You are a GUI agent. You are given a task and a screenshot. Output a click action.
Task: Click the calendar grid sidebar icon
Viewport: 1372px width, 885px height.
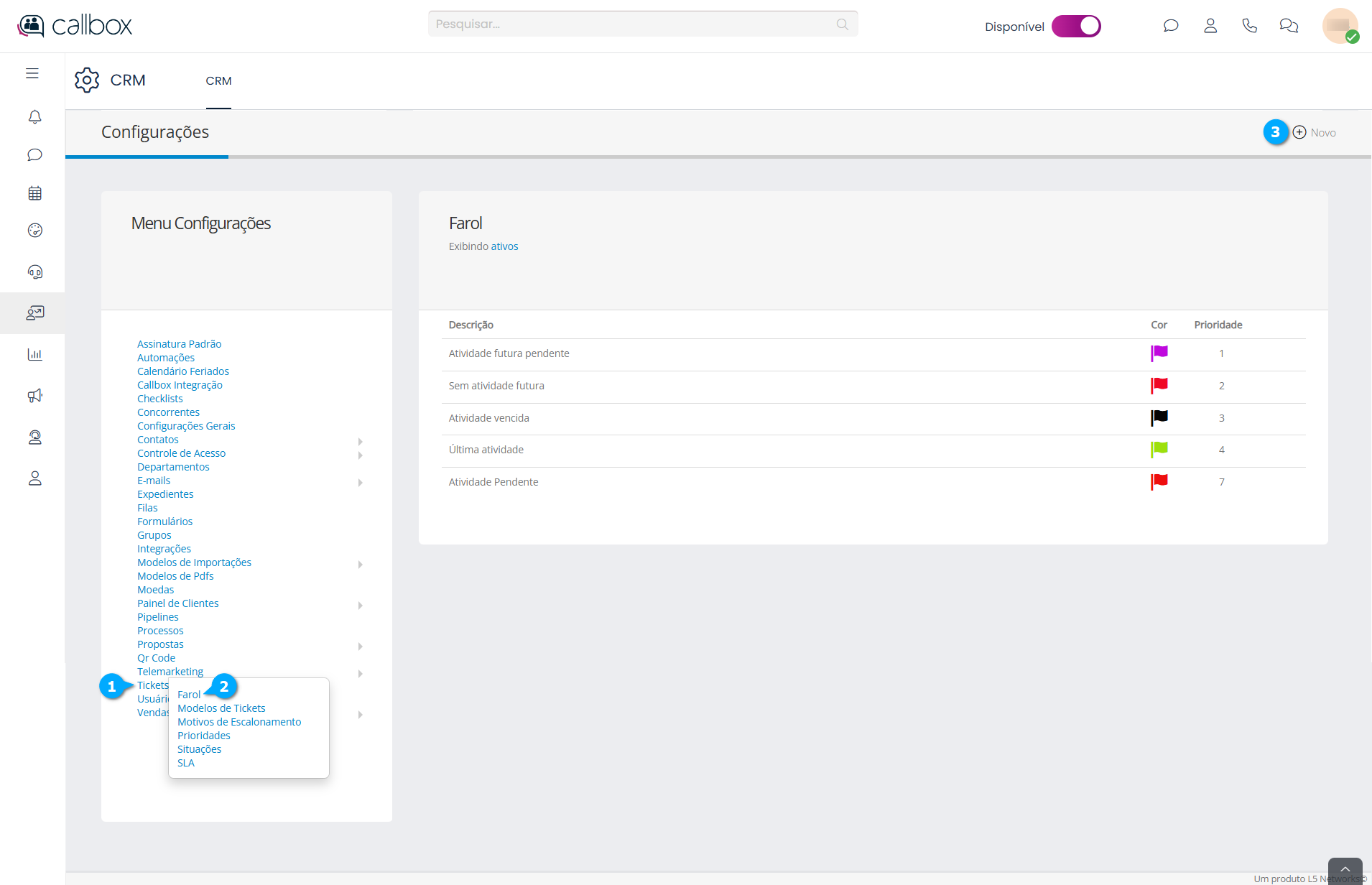(x=34, y=193)
